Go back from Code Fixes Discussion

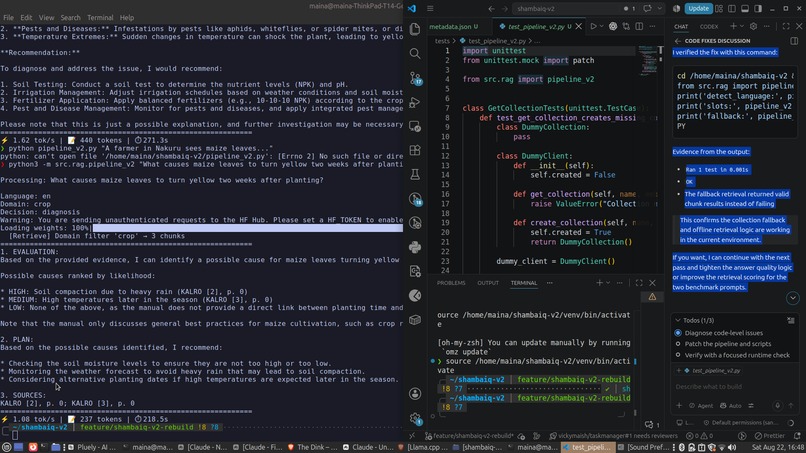click(677, 41)
